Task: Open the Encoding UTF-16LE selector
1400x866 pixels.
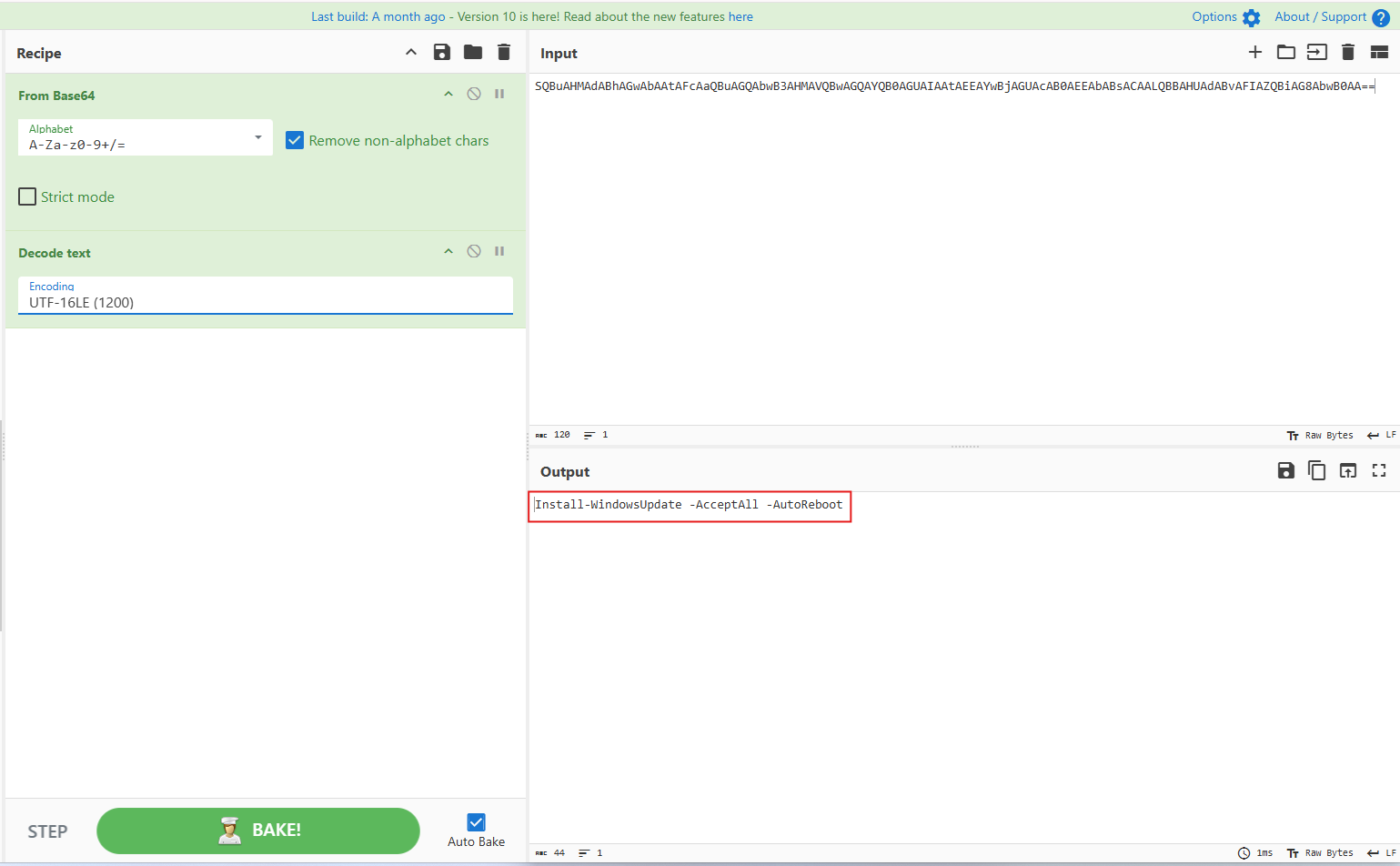Action: coord(266,296)
